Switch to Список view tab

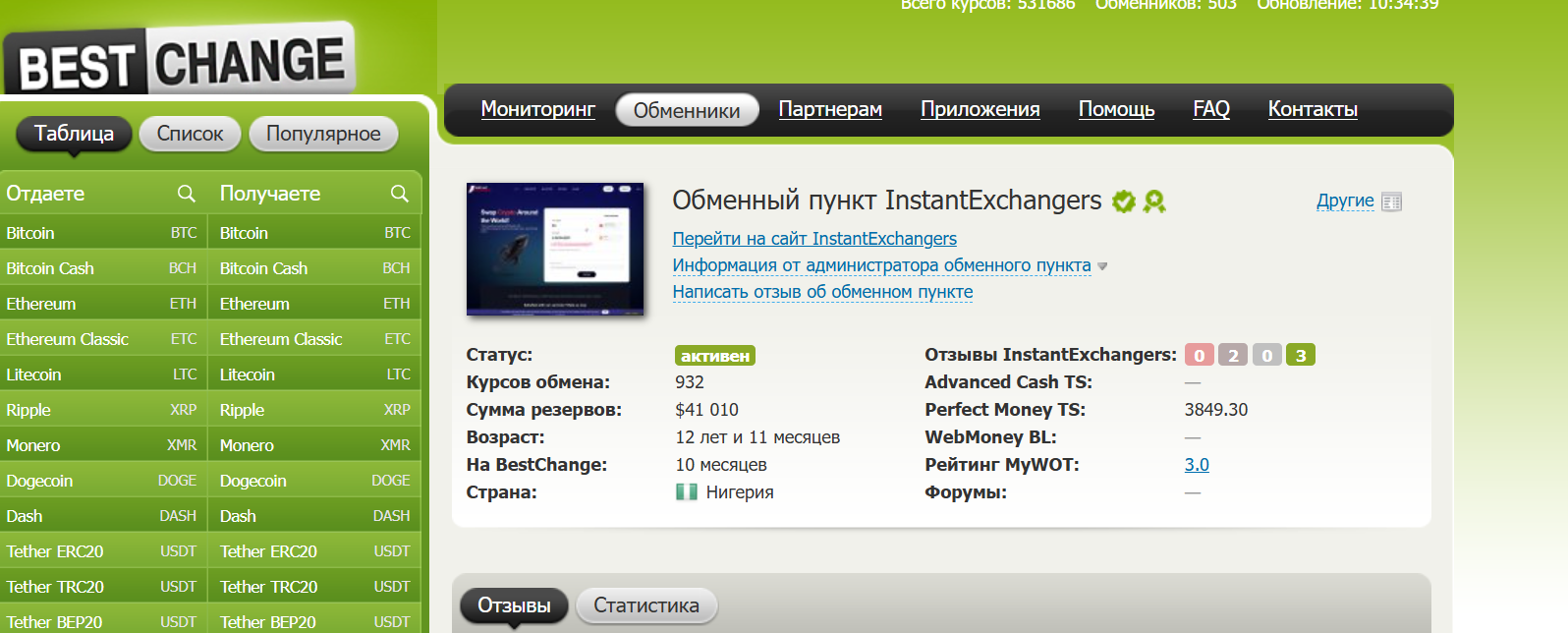[x=190, y=134]
